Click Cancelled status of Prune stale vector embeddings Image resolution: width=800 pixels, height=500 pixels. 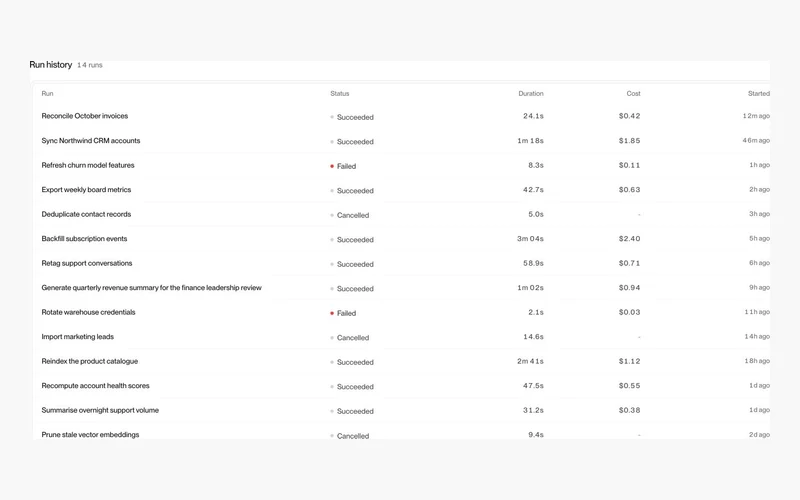(x=349, y=435)
